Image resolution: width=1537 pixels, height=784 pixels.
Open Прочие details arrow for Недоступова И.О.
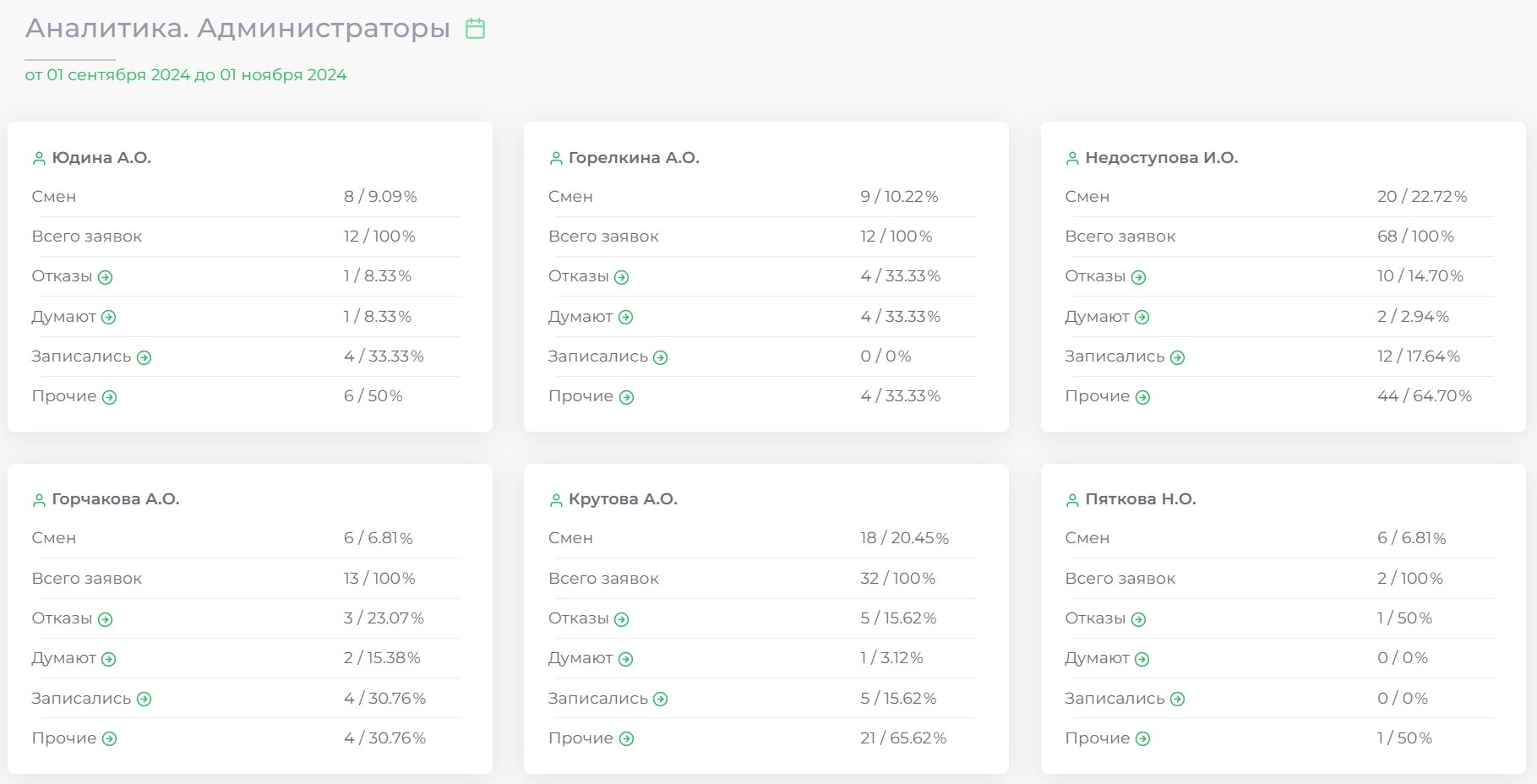(x=1143, y=397)
